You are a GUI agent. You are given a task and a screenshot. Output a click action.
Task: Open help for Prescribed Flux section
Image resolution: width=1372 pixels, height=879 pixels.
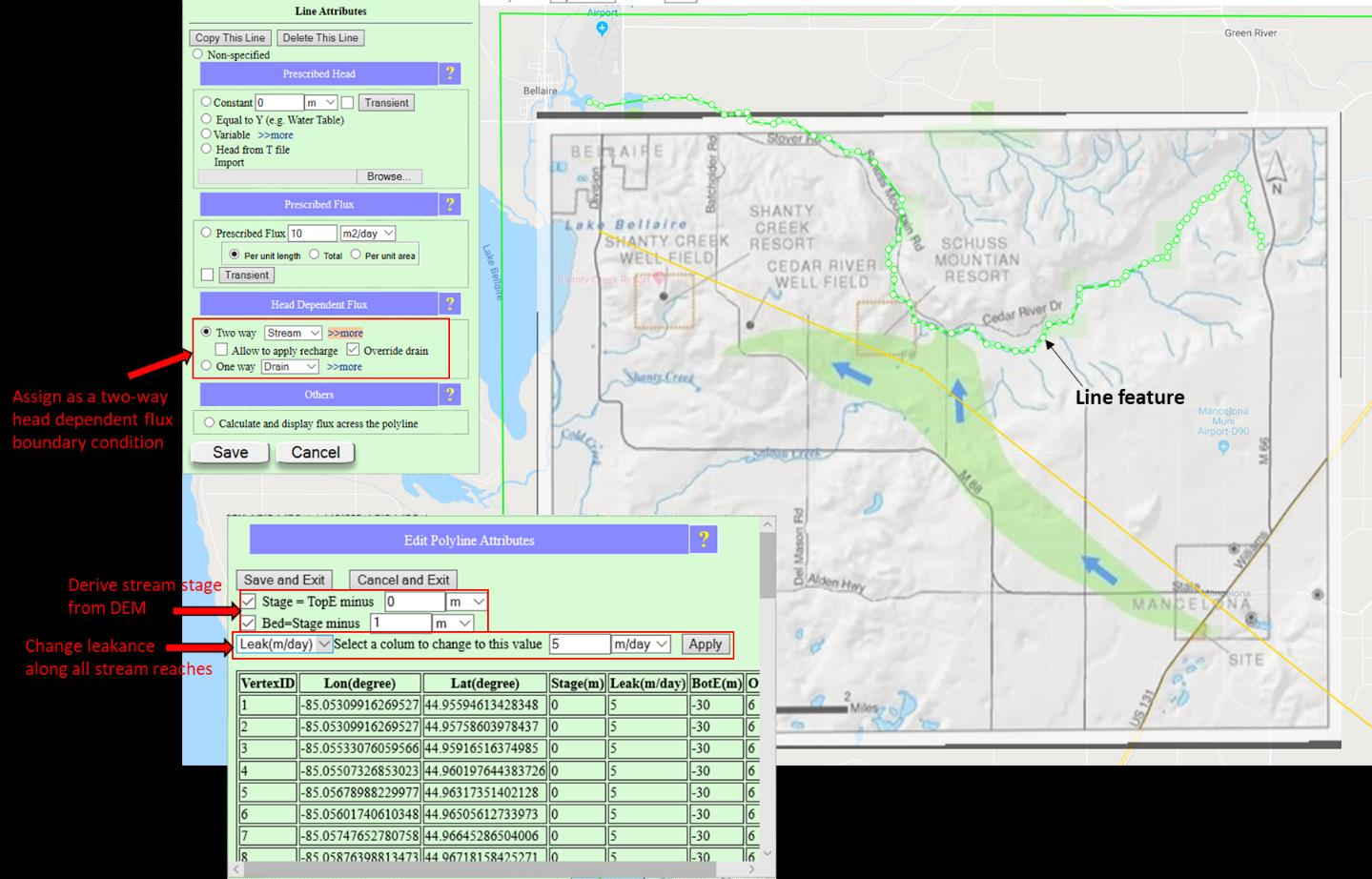[x=450, y=204]
